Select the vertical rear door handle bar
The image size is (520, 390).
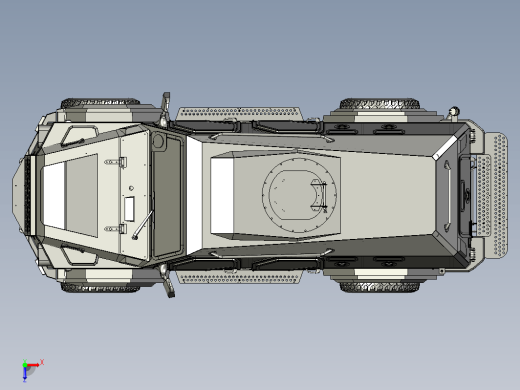(x=447, y=195)
